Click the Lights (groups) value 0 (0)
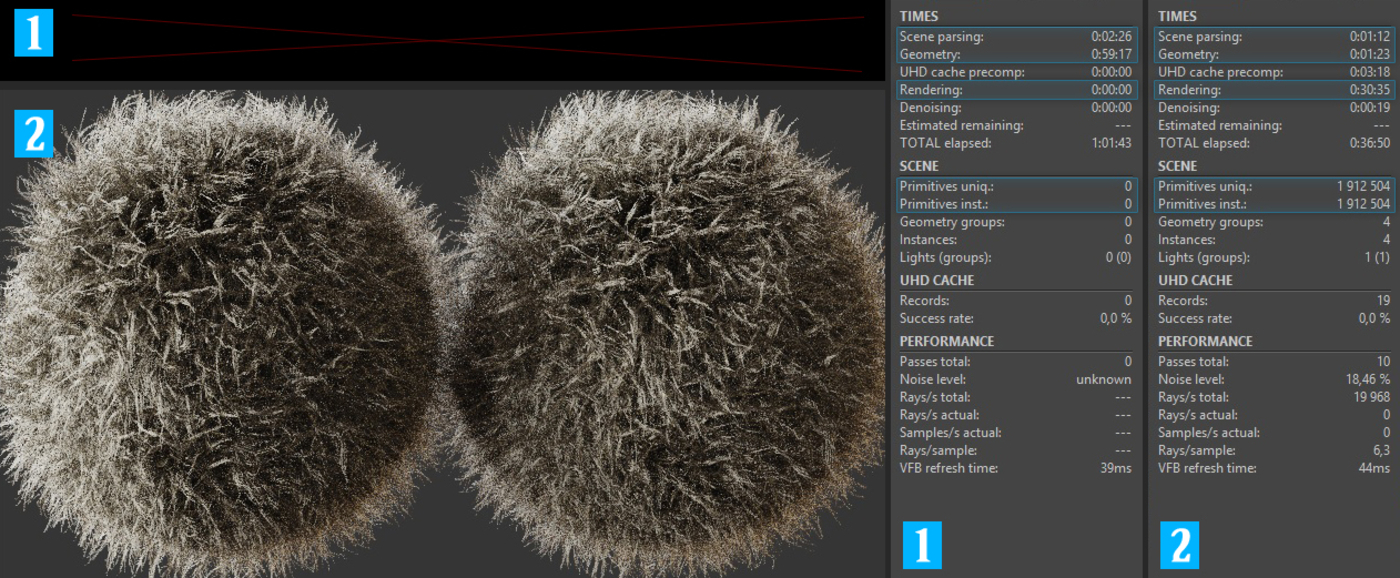1400x578 pixels. 1118,258
